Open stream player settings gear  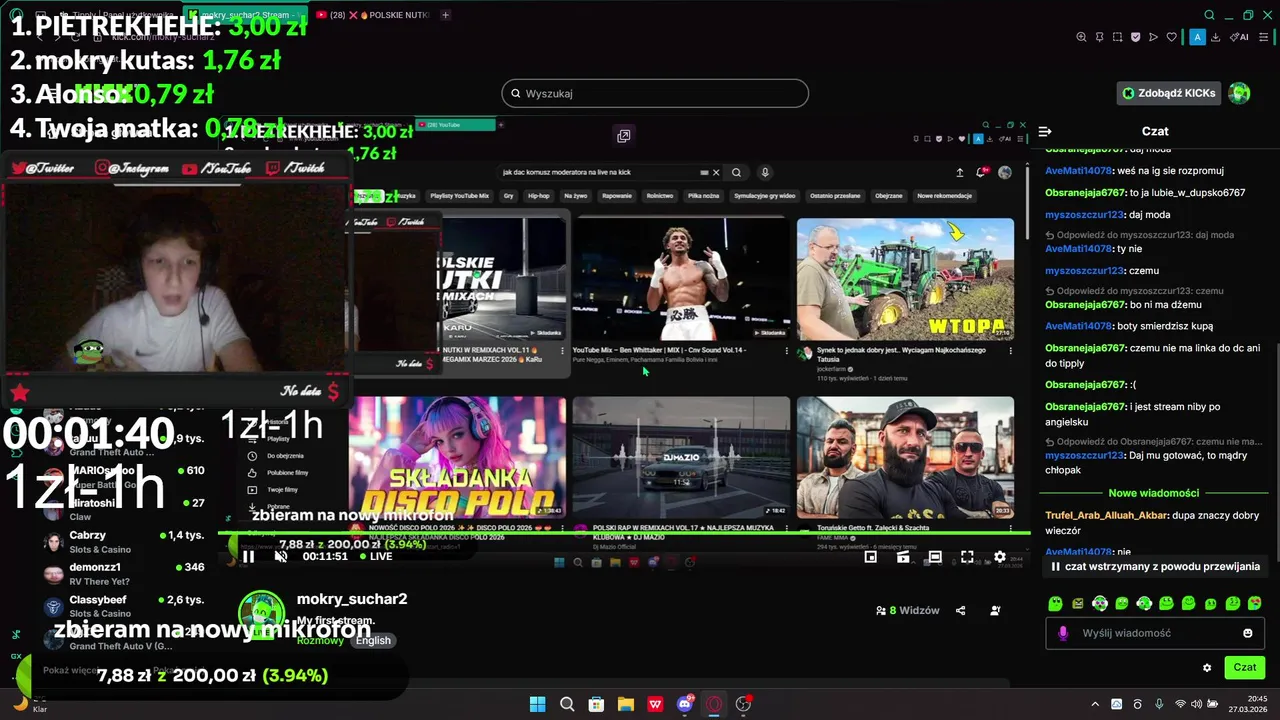point(999,557)
